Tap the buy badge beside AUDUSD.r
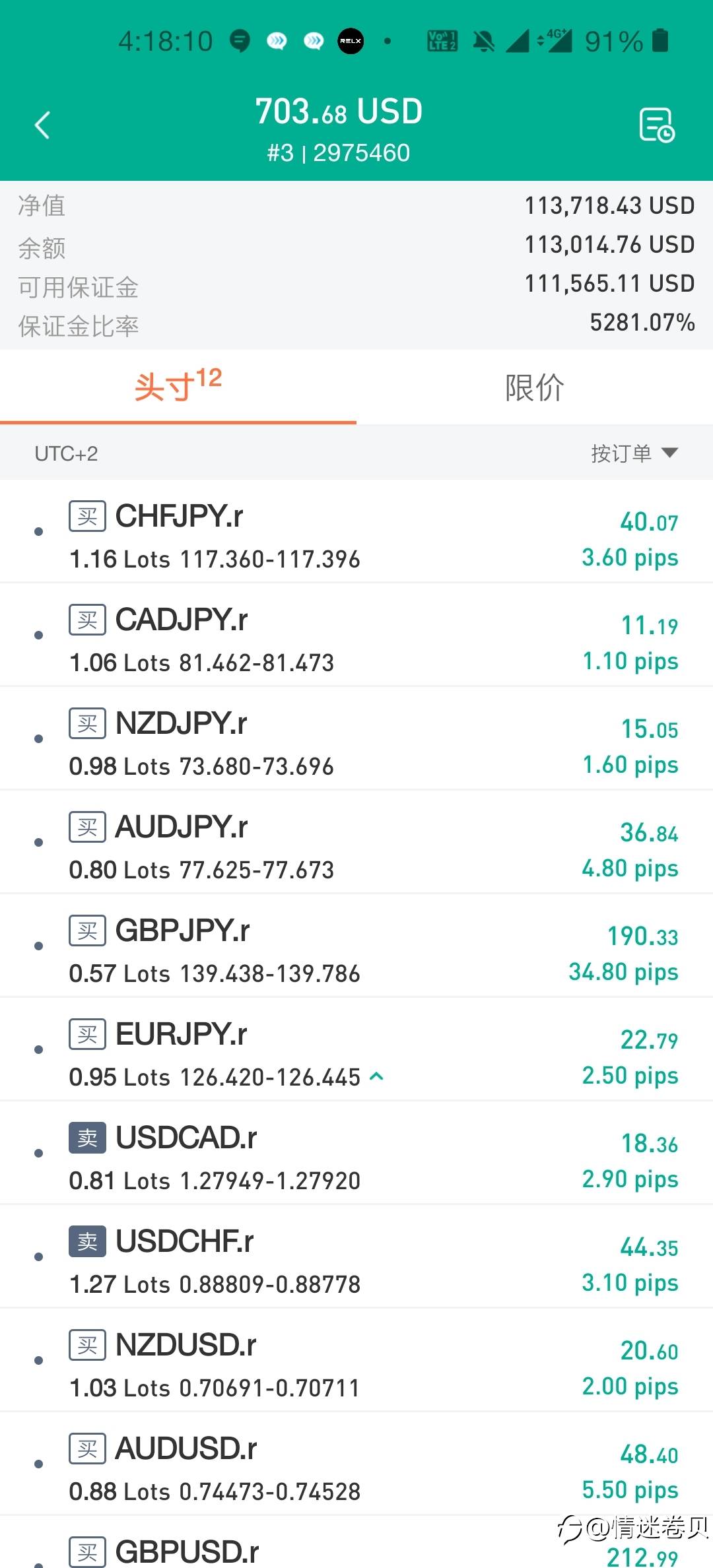Viewport: 713px width, 1568px height. (87, 1449)
